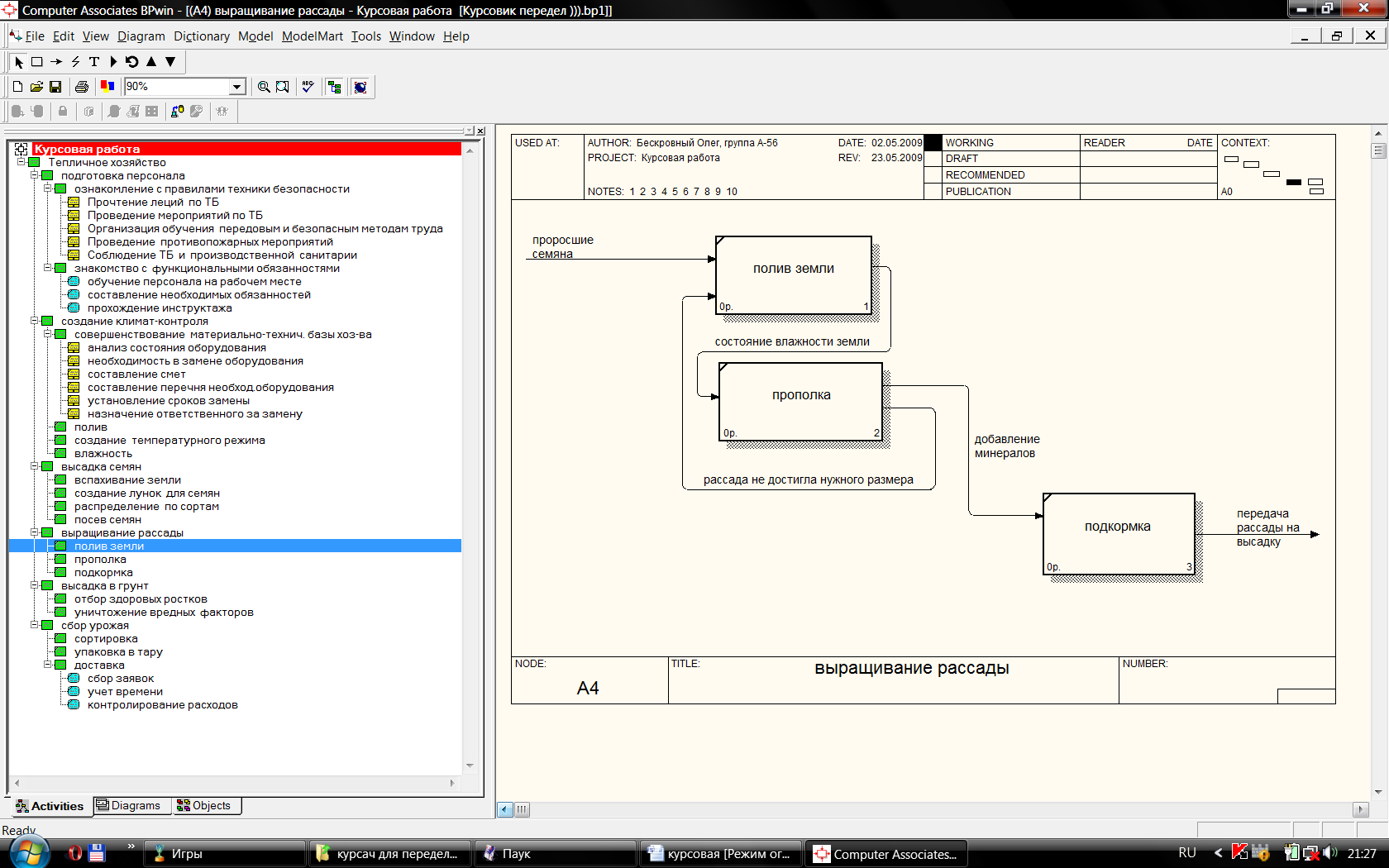
Task: Open the Diagram menu
Action: click(141, 36)
